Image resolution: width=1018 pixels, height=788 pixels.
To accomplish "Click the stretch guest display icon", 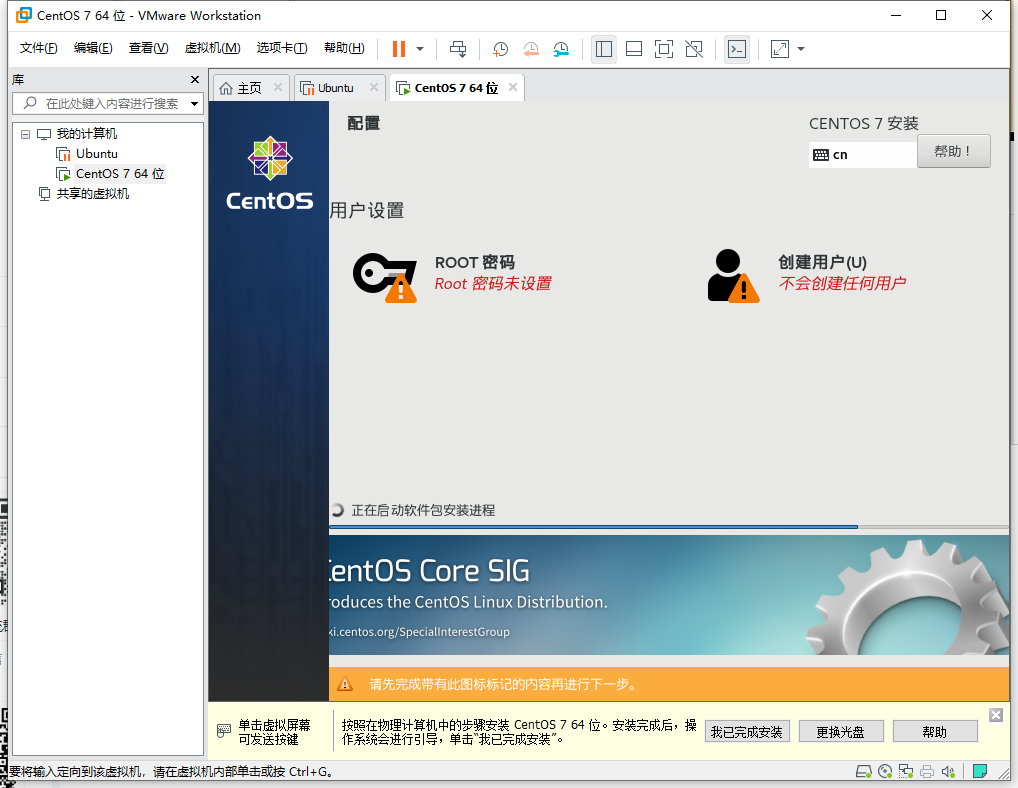I will 780,49.
